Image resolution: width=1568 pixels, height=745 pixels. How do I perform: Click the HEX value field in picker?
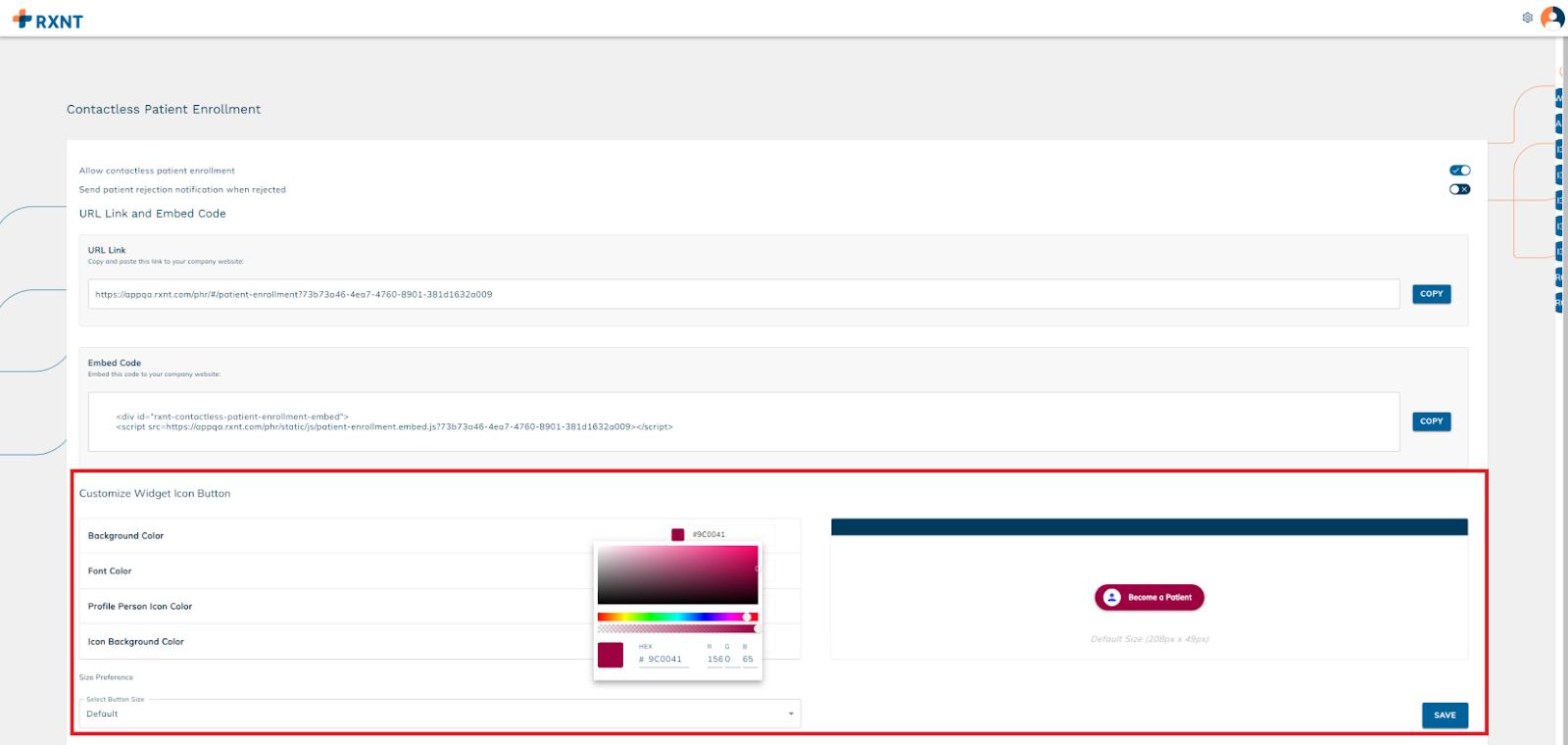664,659
